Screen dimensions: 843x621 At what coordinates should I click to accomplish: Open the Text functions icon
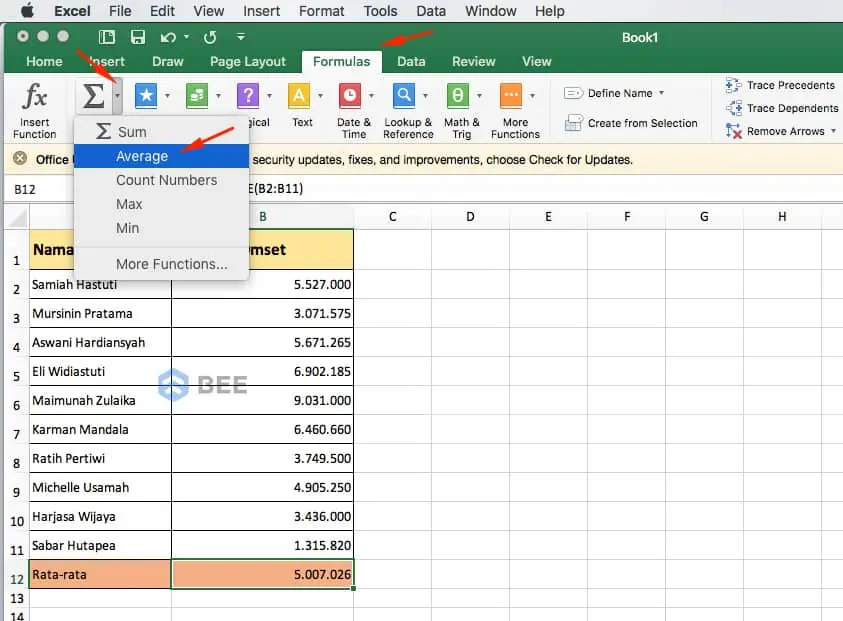299,96
